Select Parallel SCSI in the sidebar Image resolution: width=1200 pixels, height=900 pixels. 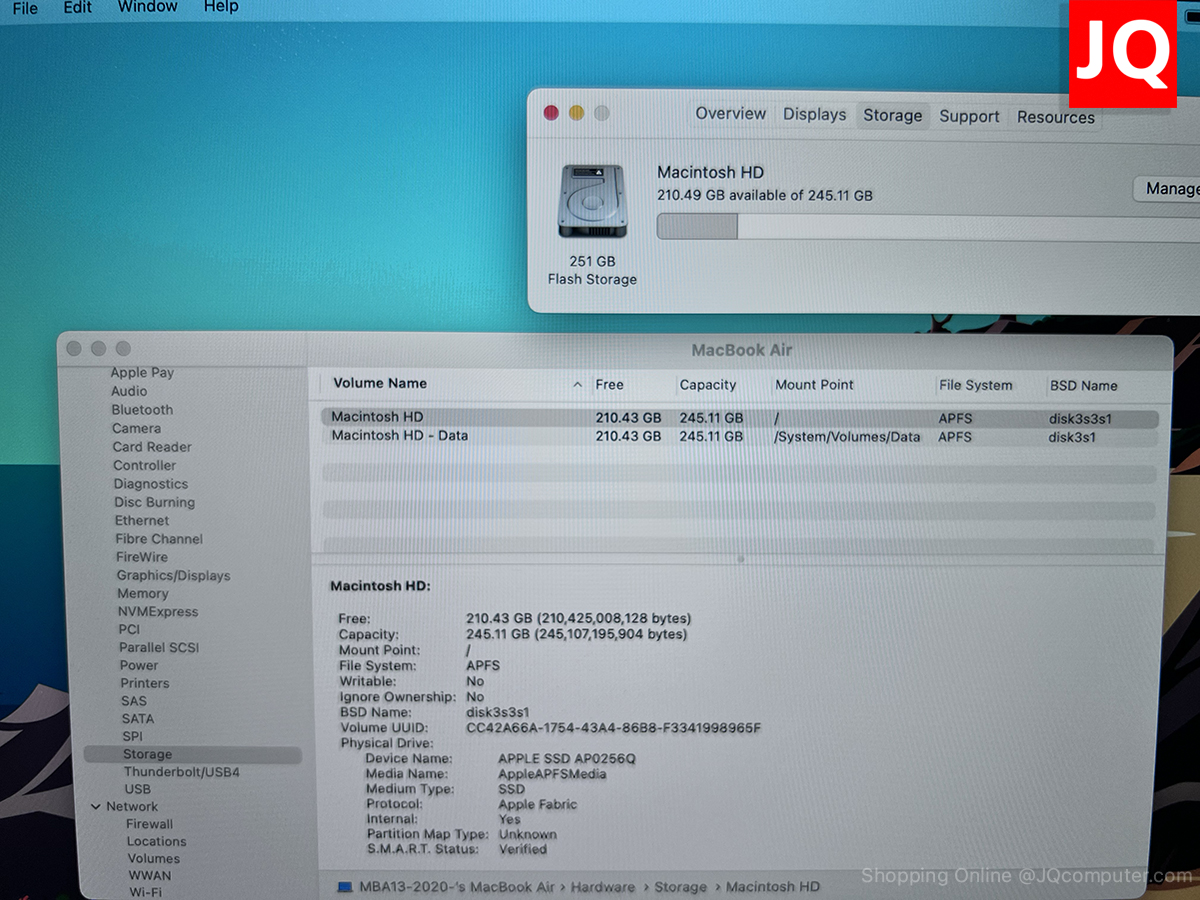[x=159, y=648]
